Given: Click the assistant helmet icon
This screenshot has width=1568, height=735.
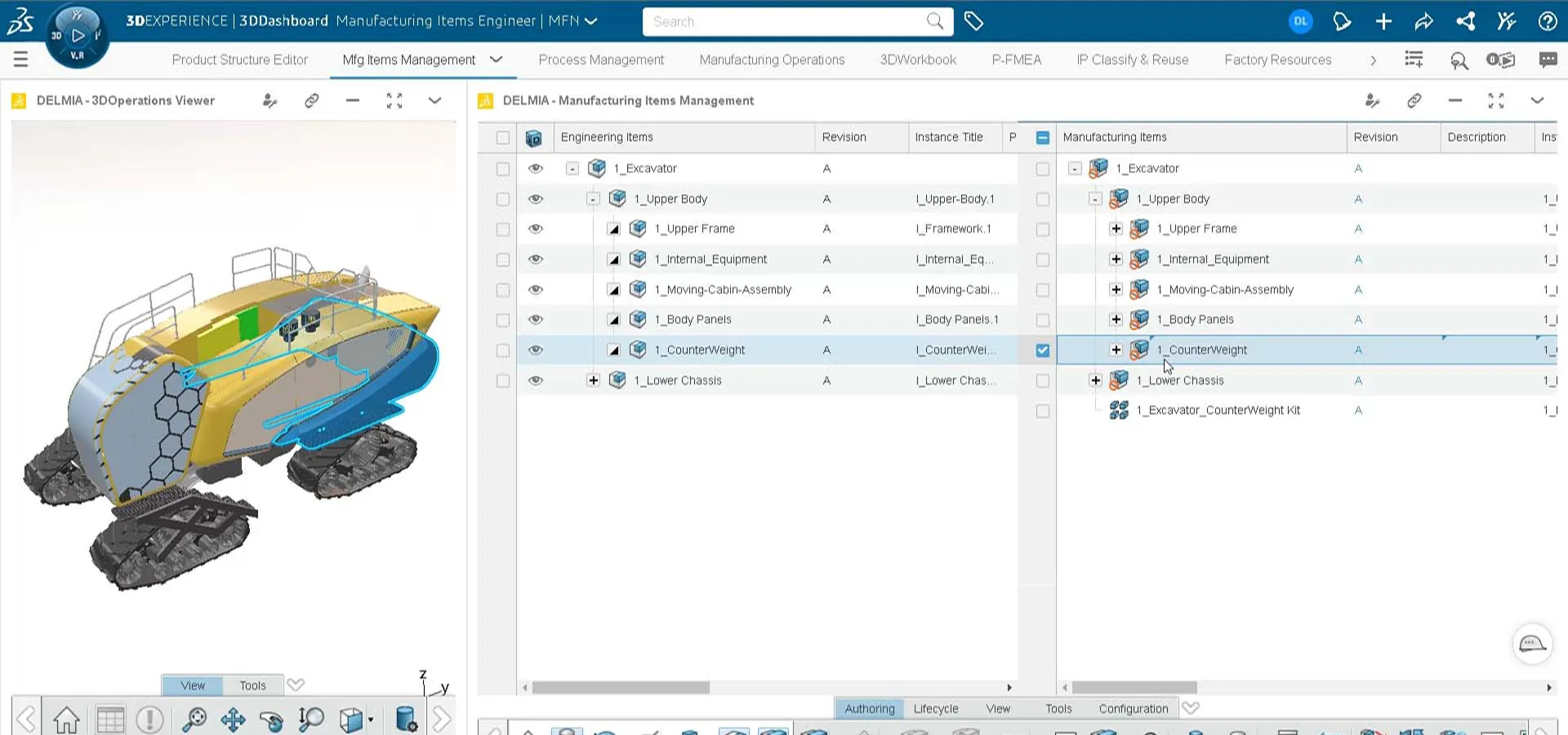Looking at the screenshot, I should 1532,644.
